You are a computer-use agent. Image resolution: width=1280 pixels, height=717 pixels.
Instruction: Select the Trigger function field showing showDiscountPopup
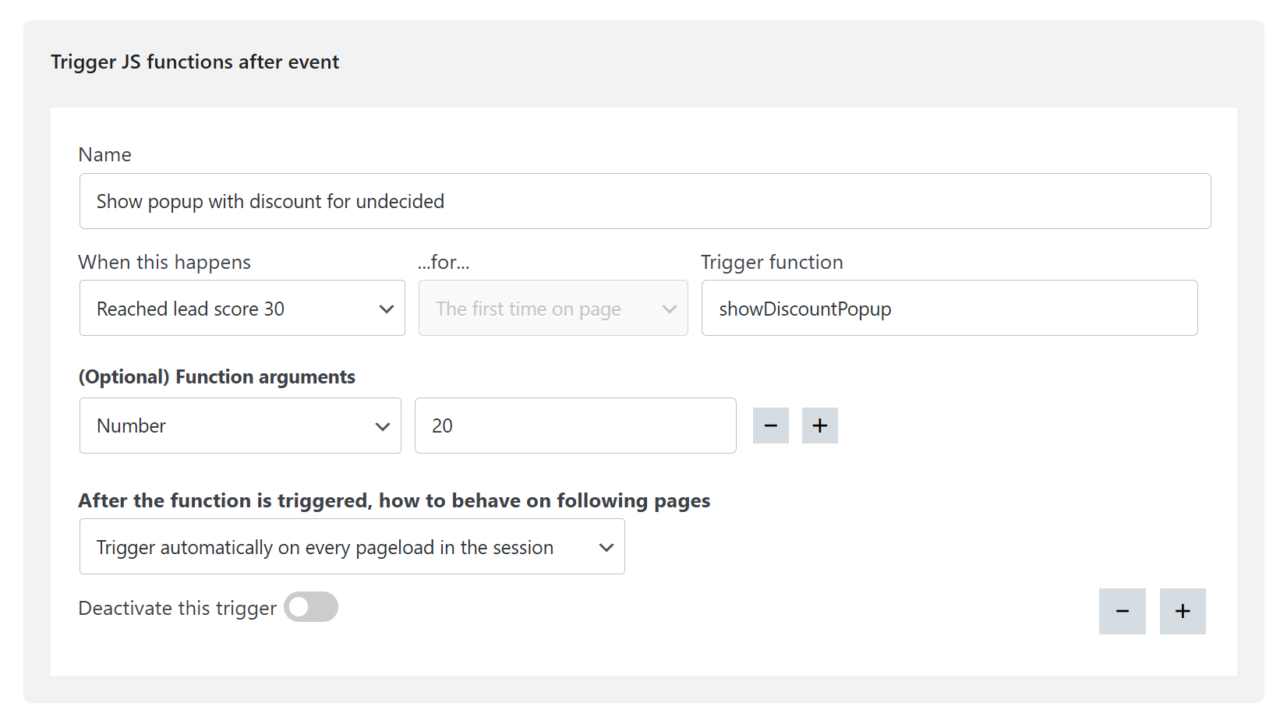[x=949, y=308]
